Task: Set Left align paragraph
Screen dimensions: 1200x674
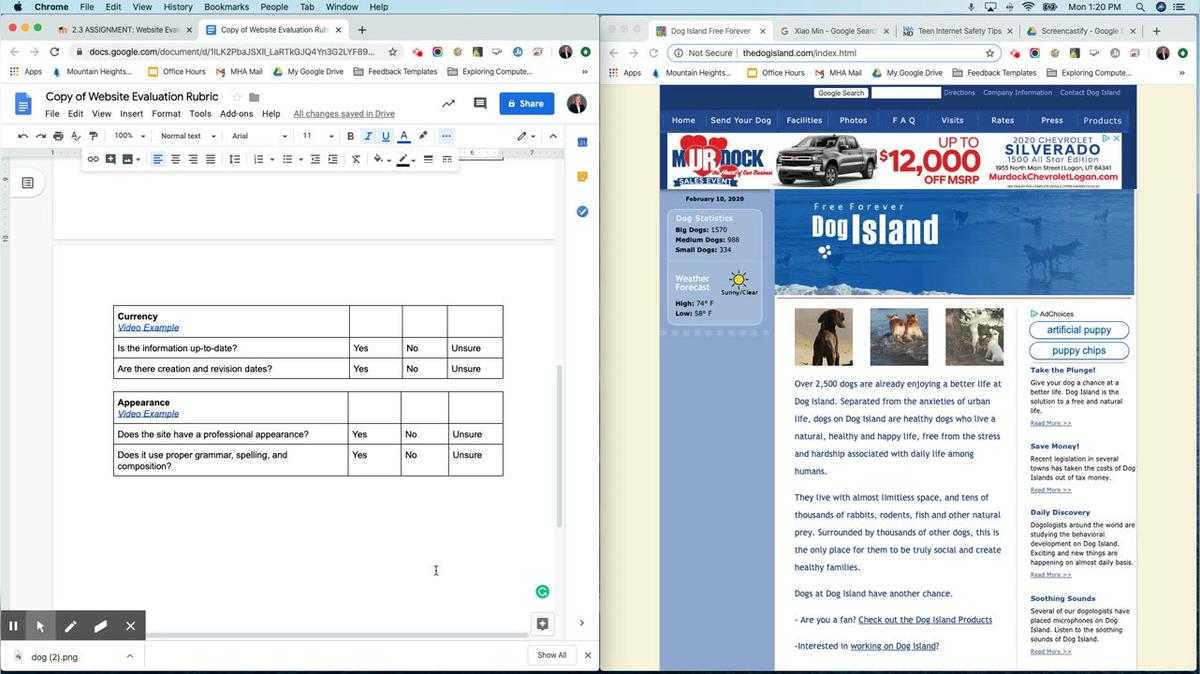Action: (158, 159)
